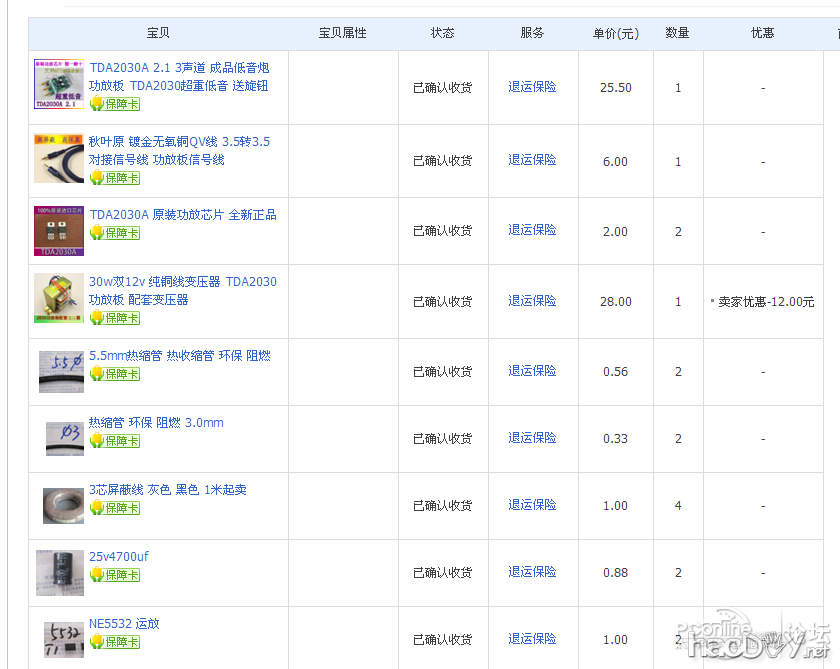Open the NE5532 运放 product title link
This screenshot has height=669, width=840.
tap(124, 624)
